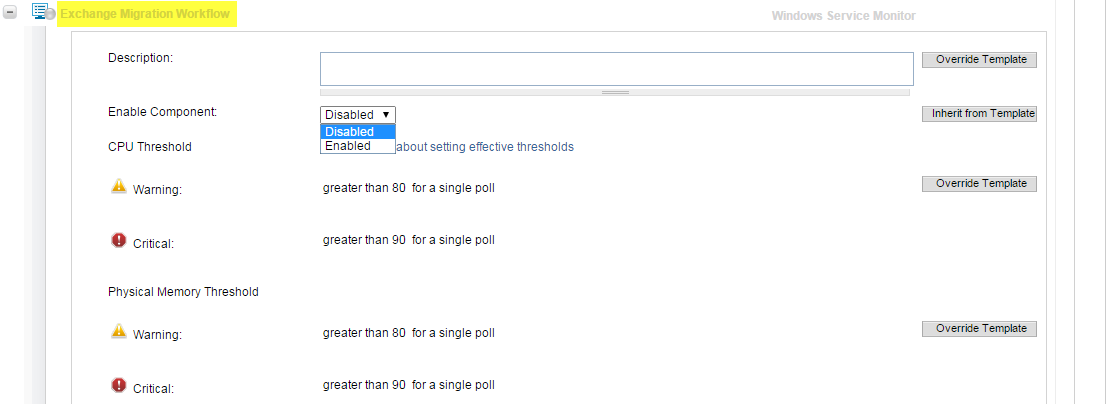Click Override Template button for Description

tap(980, 60)
